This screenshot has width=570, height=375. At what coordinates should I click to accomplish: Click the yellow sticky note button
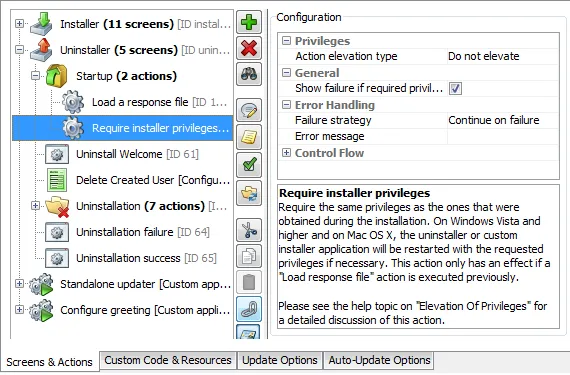pyautogui.click(x=249, y=137)
